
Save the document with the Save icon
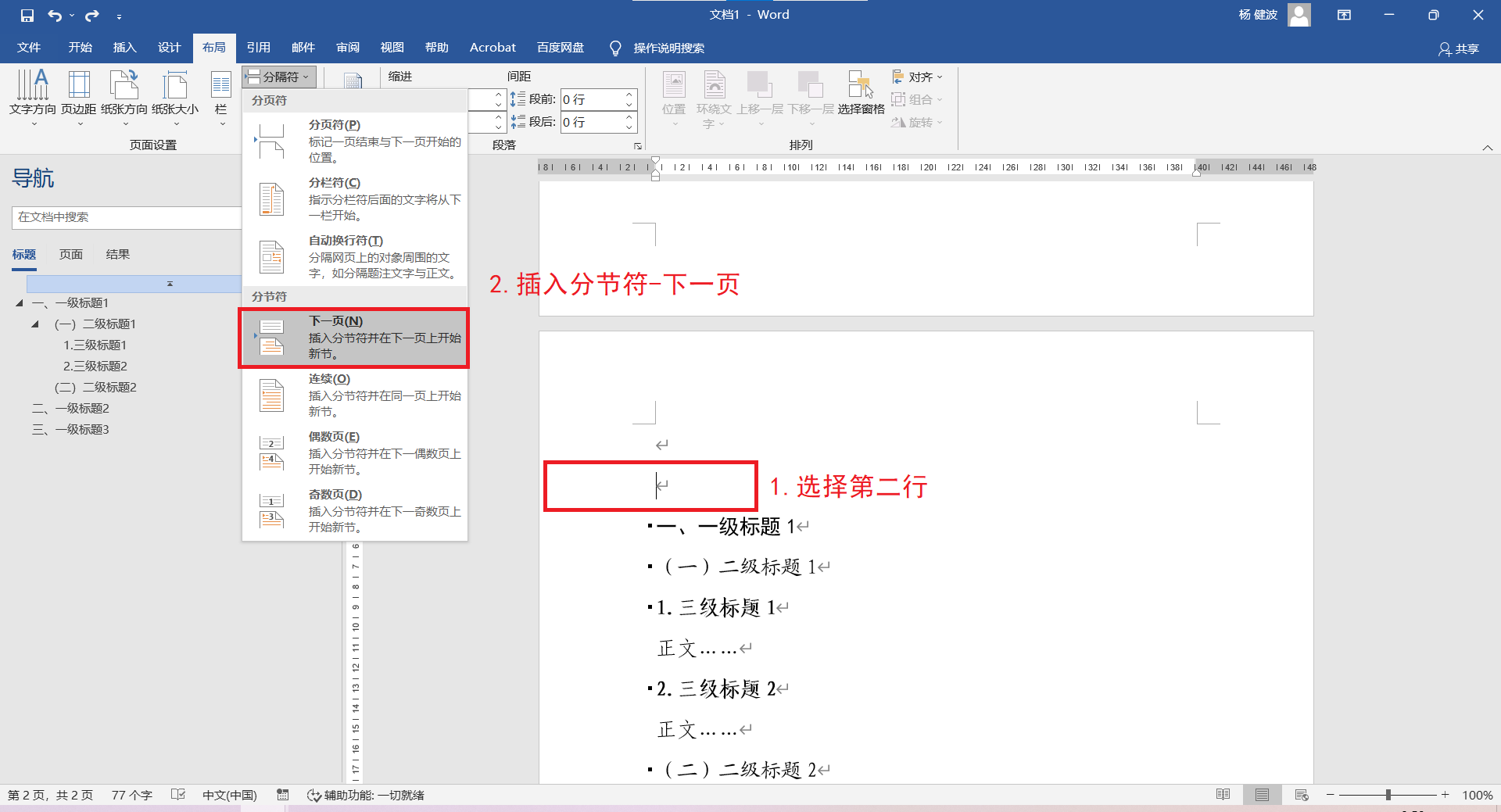point(27,15)
